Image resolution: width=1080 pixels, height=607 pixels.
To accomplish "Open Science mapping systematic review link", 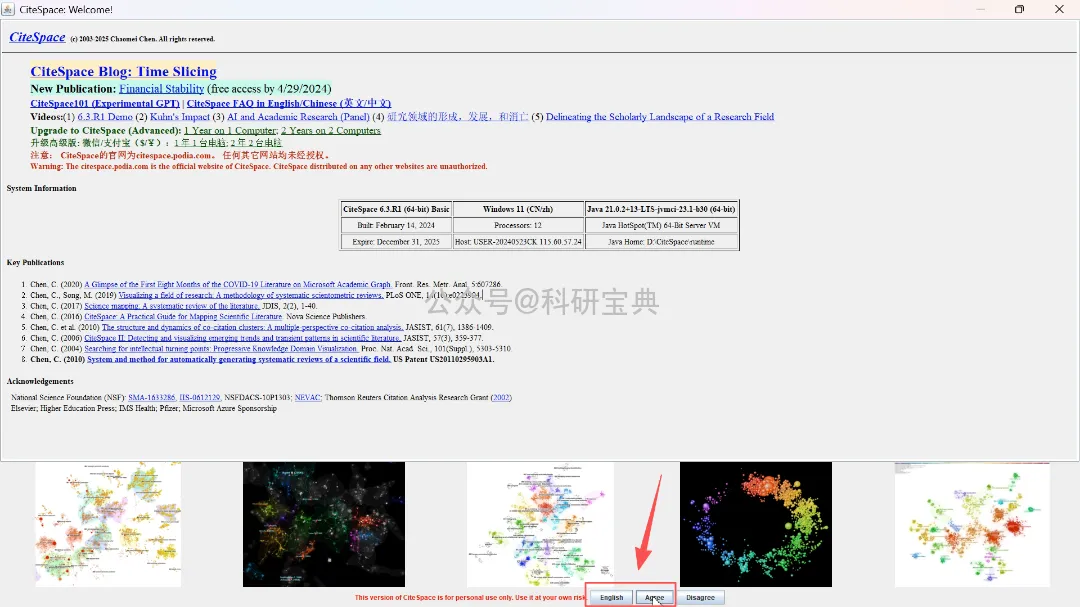I will [x=172, y=306].
